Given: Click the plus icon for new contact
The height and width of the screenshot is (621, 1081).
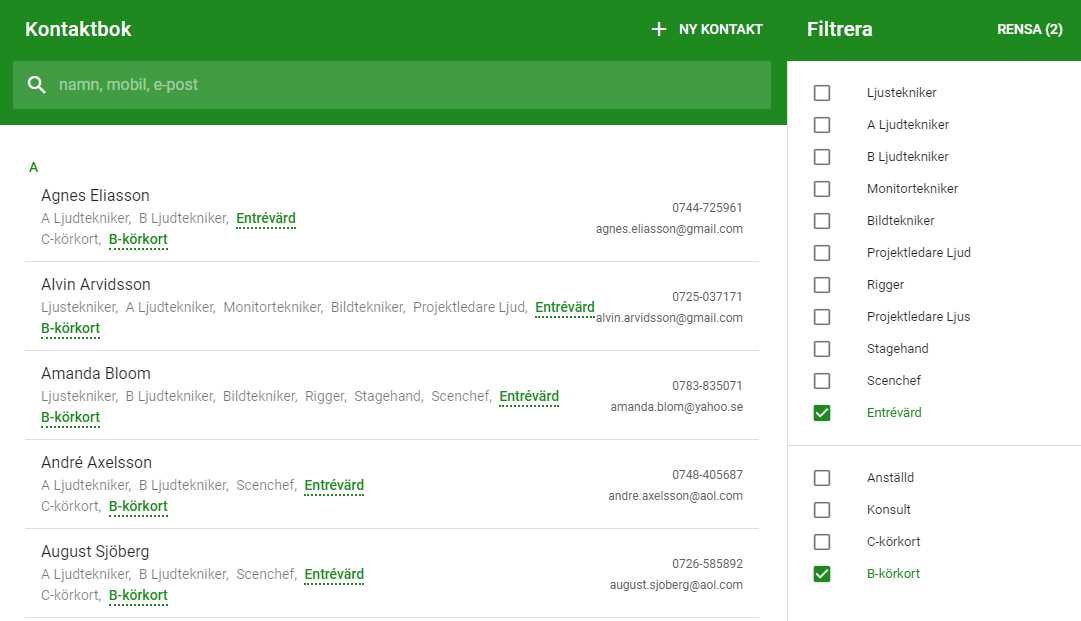Looking at the screenshot, I should 658,29.
